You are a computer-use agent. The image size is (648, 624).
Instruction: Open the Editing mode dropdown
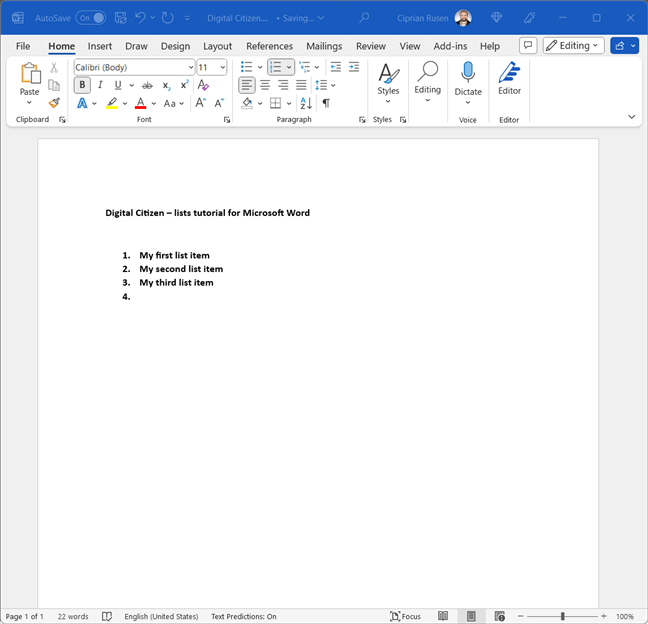click(573, 45)
